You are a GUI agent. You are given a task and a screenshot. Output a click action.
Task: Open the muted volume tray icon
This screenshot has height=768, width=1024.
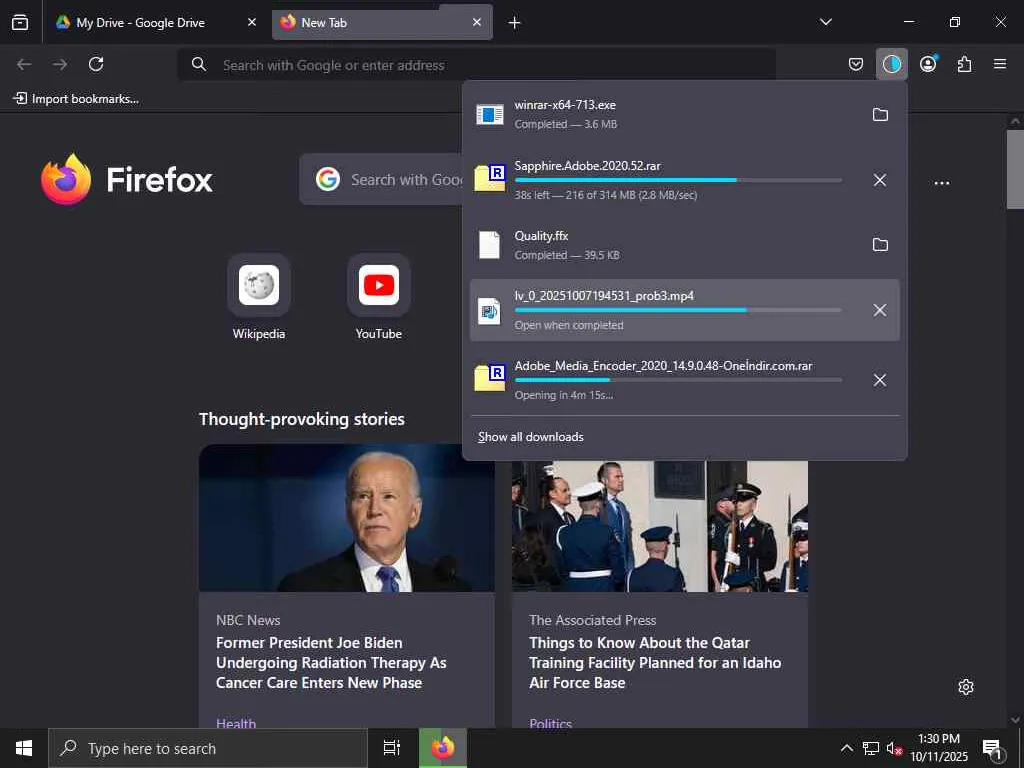894,748
